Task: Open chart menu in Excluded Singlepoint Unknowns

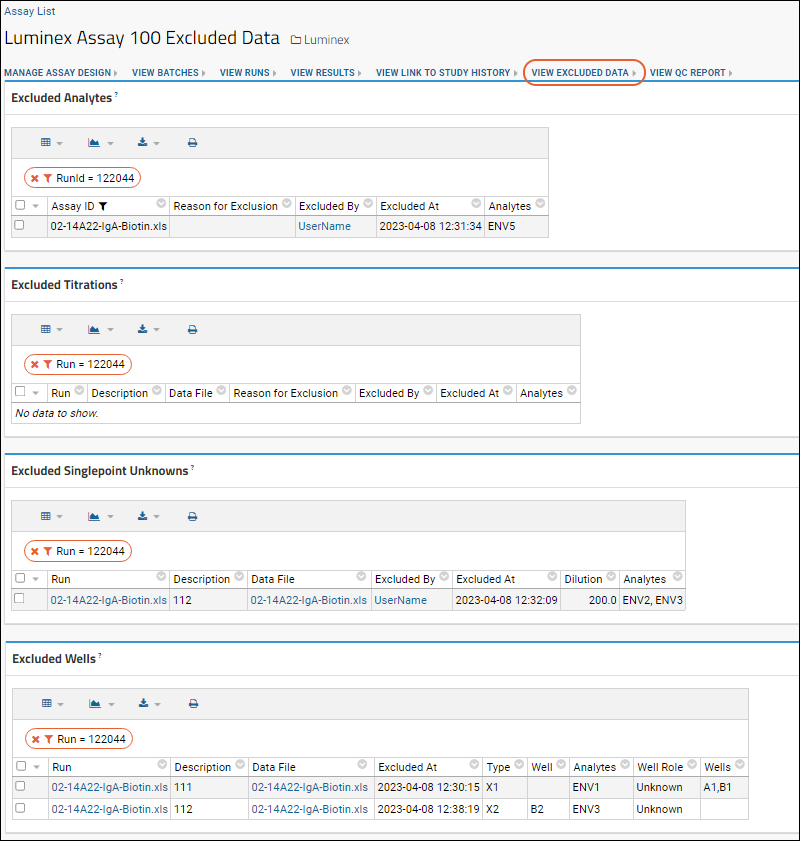Action: (x=99, y=516)
